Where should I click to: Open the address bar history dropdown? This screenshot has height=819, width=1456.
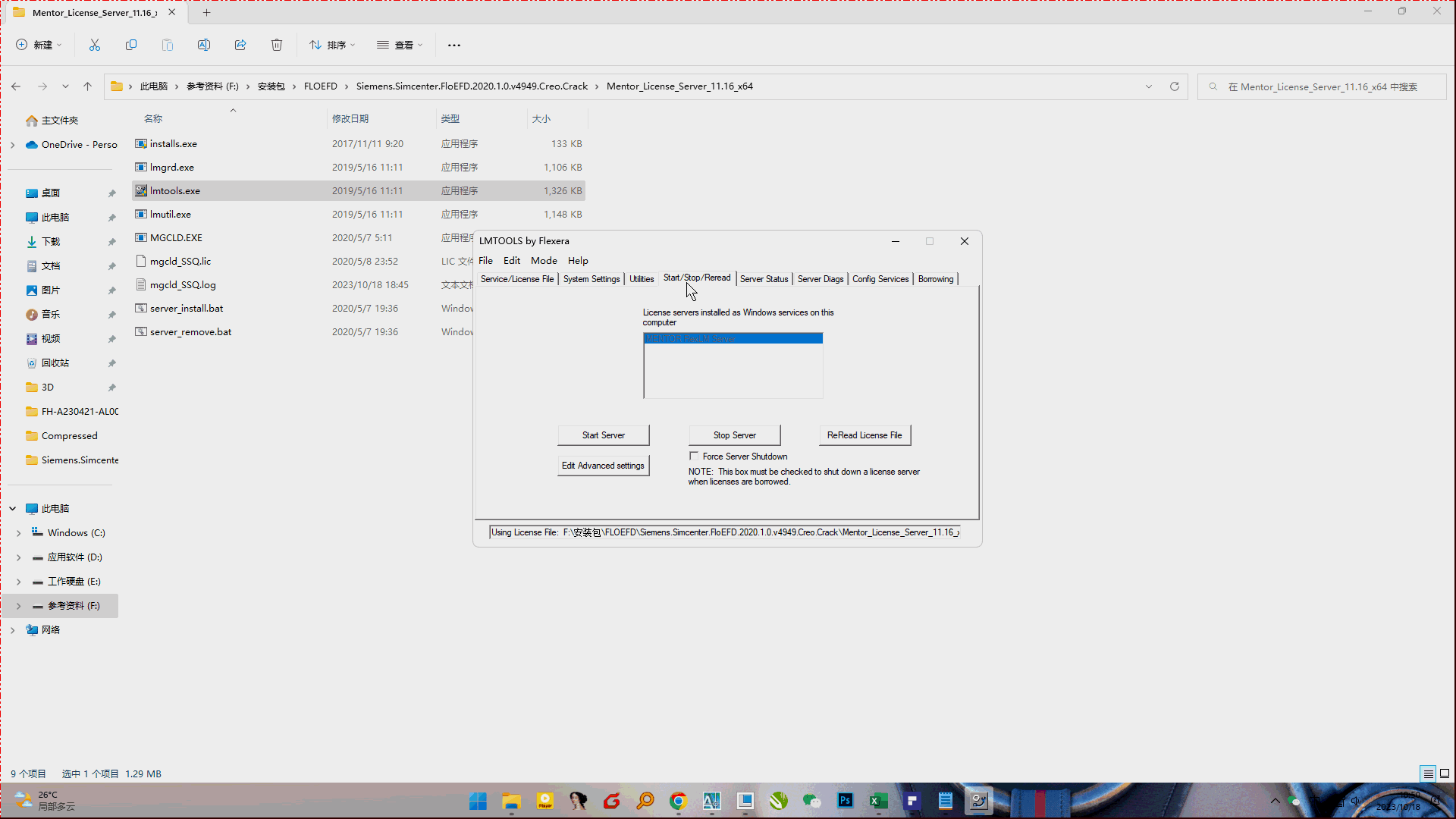(x=1149, y=86)
